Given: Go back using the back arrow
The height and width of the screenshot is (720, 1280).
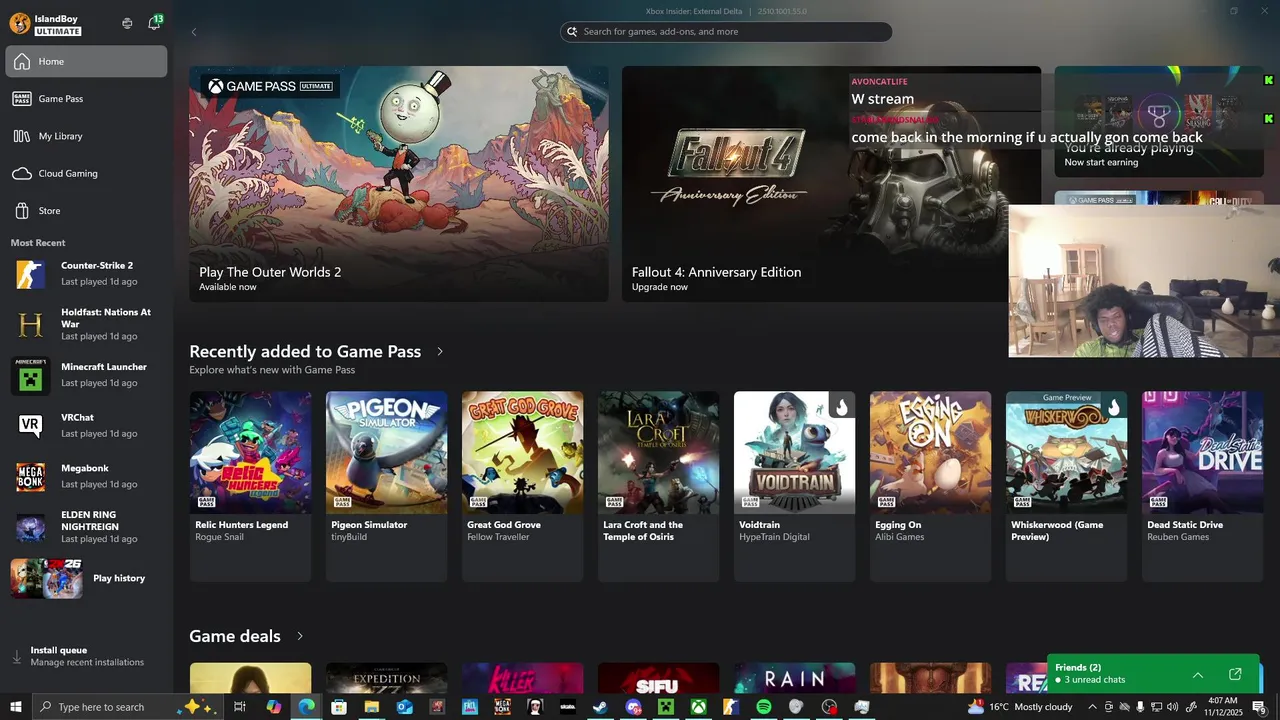Looking at the screenshot, I should (x=194, y=32).
